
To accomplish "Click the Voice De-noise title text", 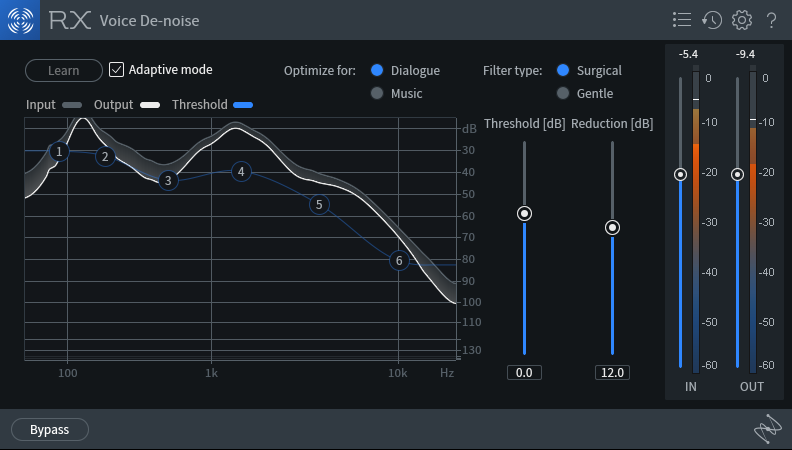I will (x=150, y=21).
